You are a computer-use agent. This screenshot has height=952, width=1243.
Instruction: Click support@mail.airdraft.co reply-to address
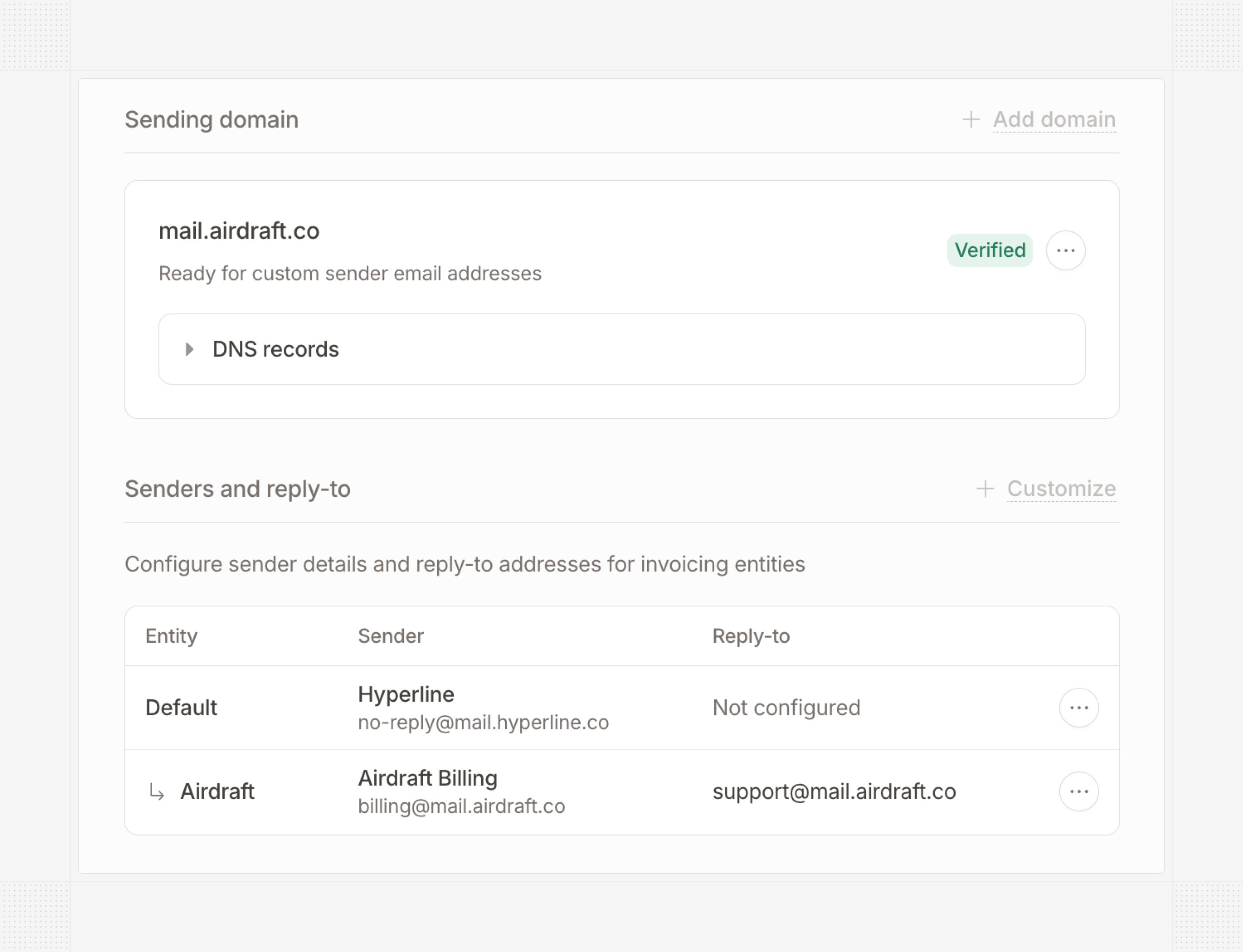[834, 792]
